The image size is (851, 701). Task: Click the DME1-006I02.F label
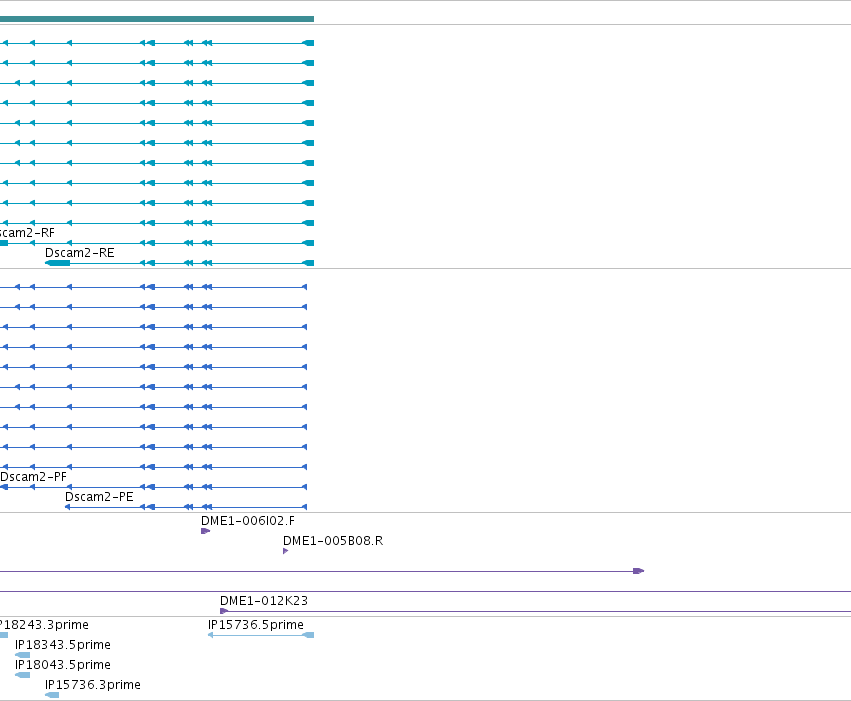pyautogui.click(x=248, y=521)
